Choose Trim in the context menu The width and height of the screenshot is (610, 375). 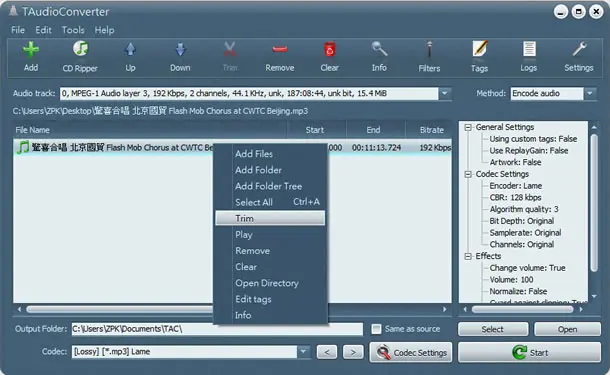click(x=270, y=218)
